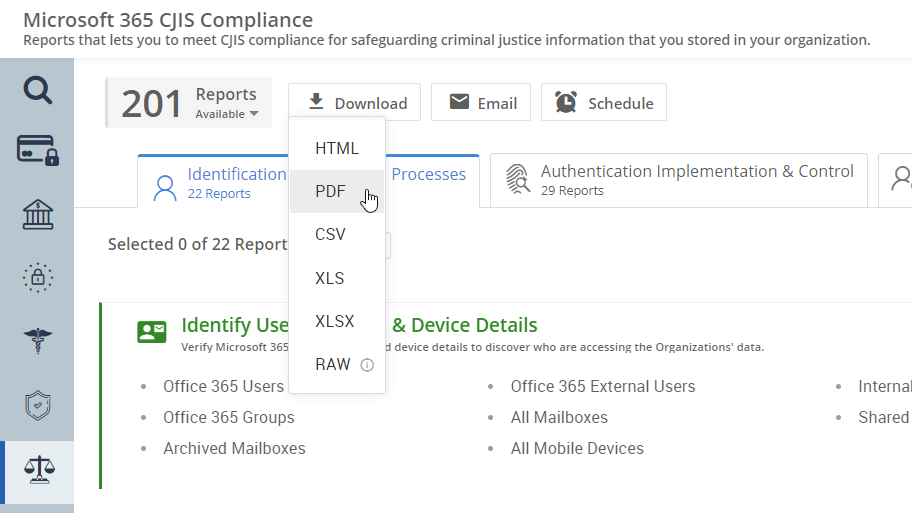This screenshot has height=513, width=912.
Task: Choose PDF from the download menu
Action: click(330, 192)
